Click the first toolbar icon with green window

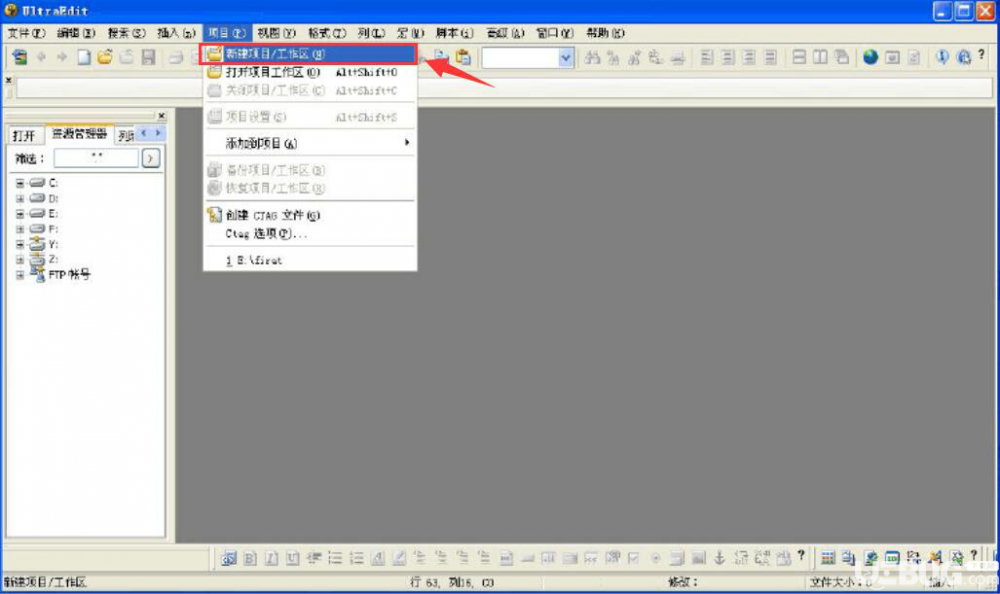[20, 57]
